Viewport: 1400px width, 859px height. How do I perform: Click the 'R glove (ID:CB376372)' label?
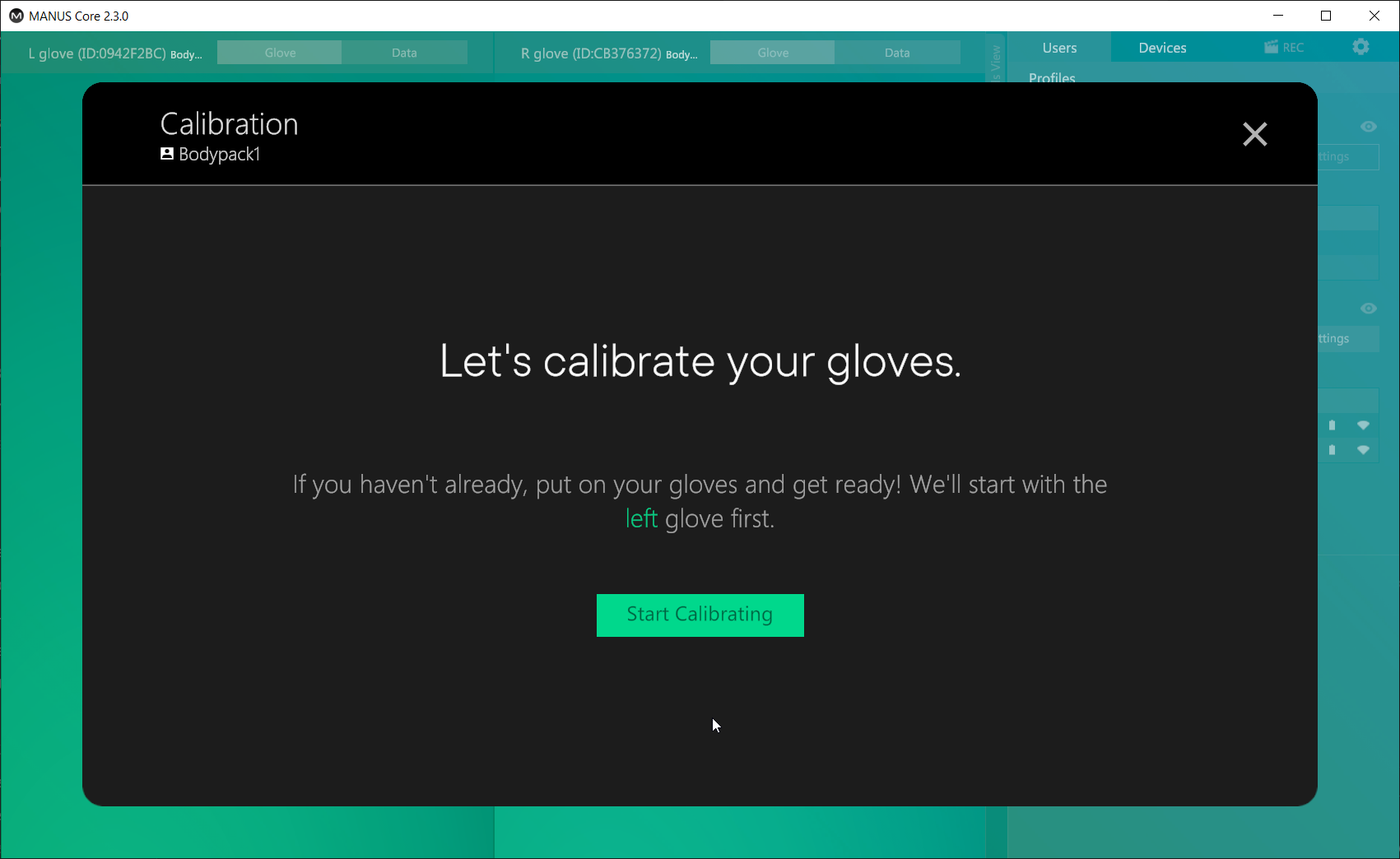pyautogui.click(x=591, y=53)
